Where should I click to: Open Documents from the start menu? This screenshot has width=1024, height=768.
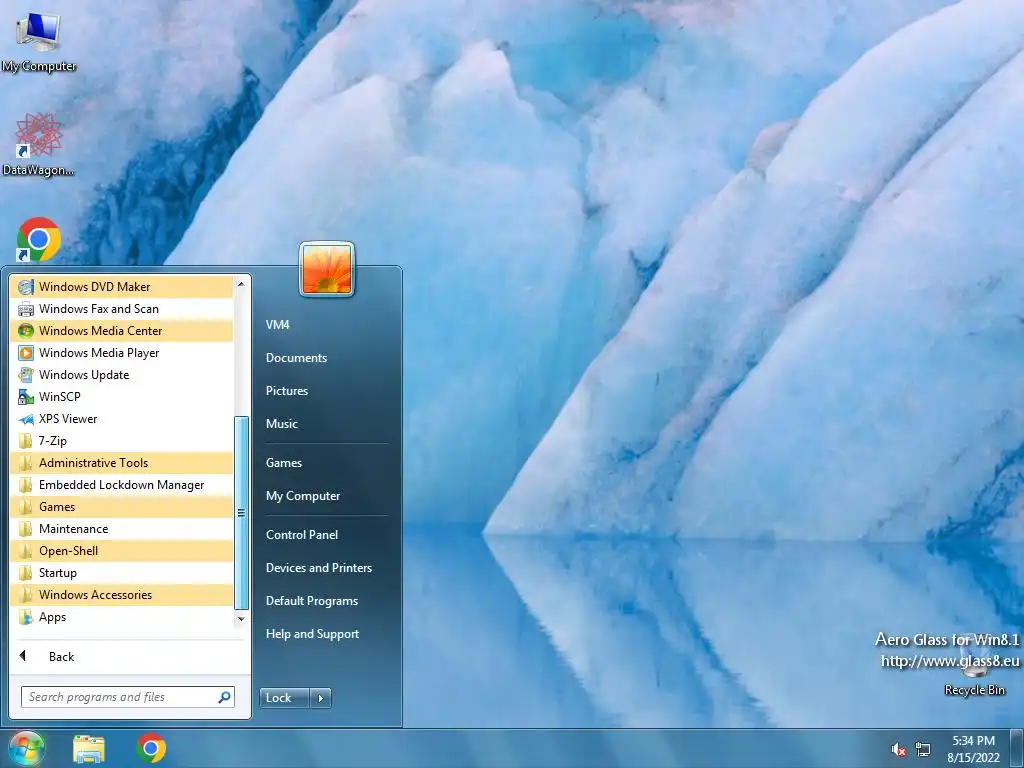tap(296, 358)
